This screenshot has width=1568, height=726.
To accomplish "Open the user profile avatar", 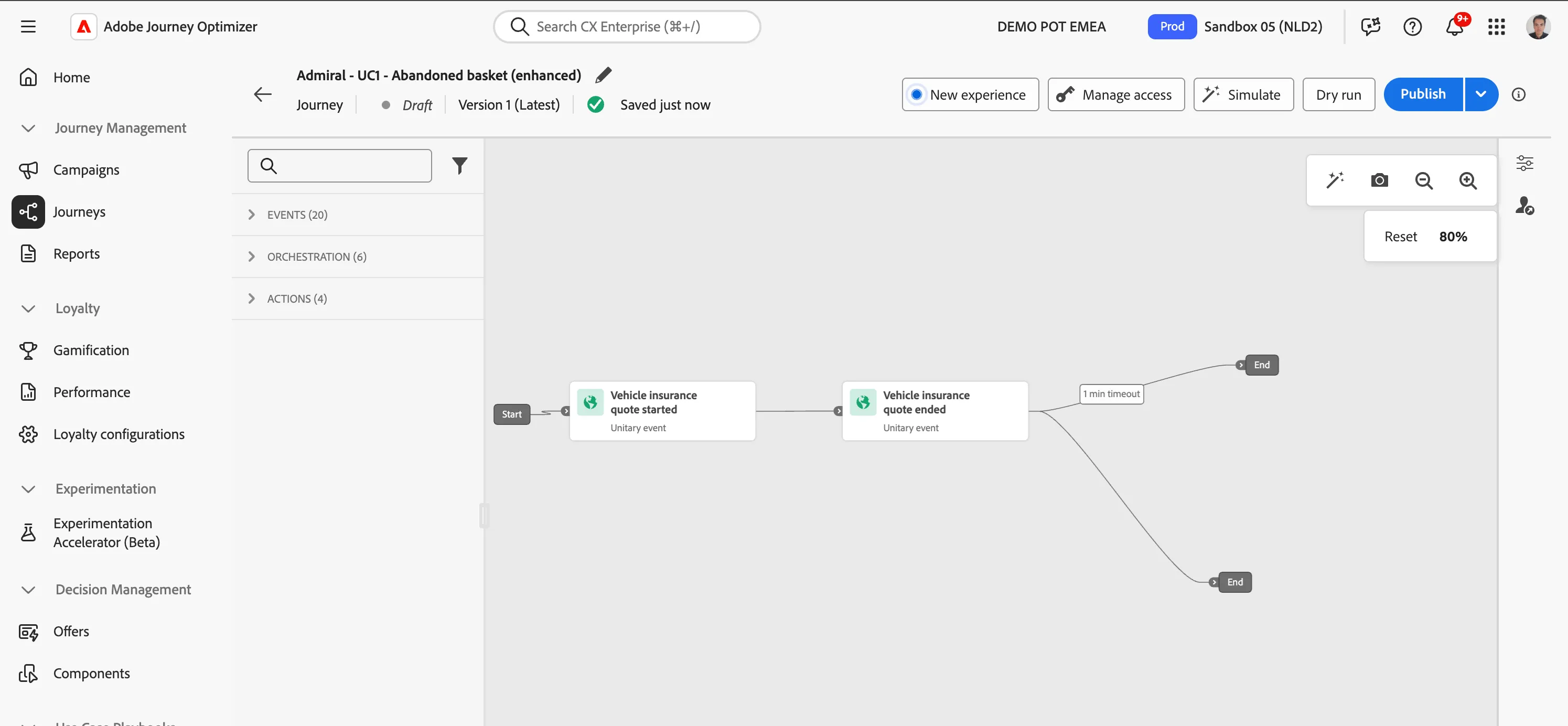I will click(1538, 26).
